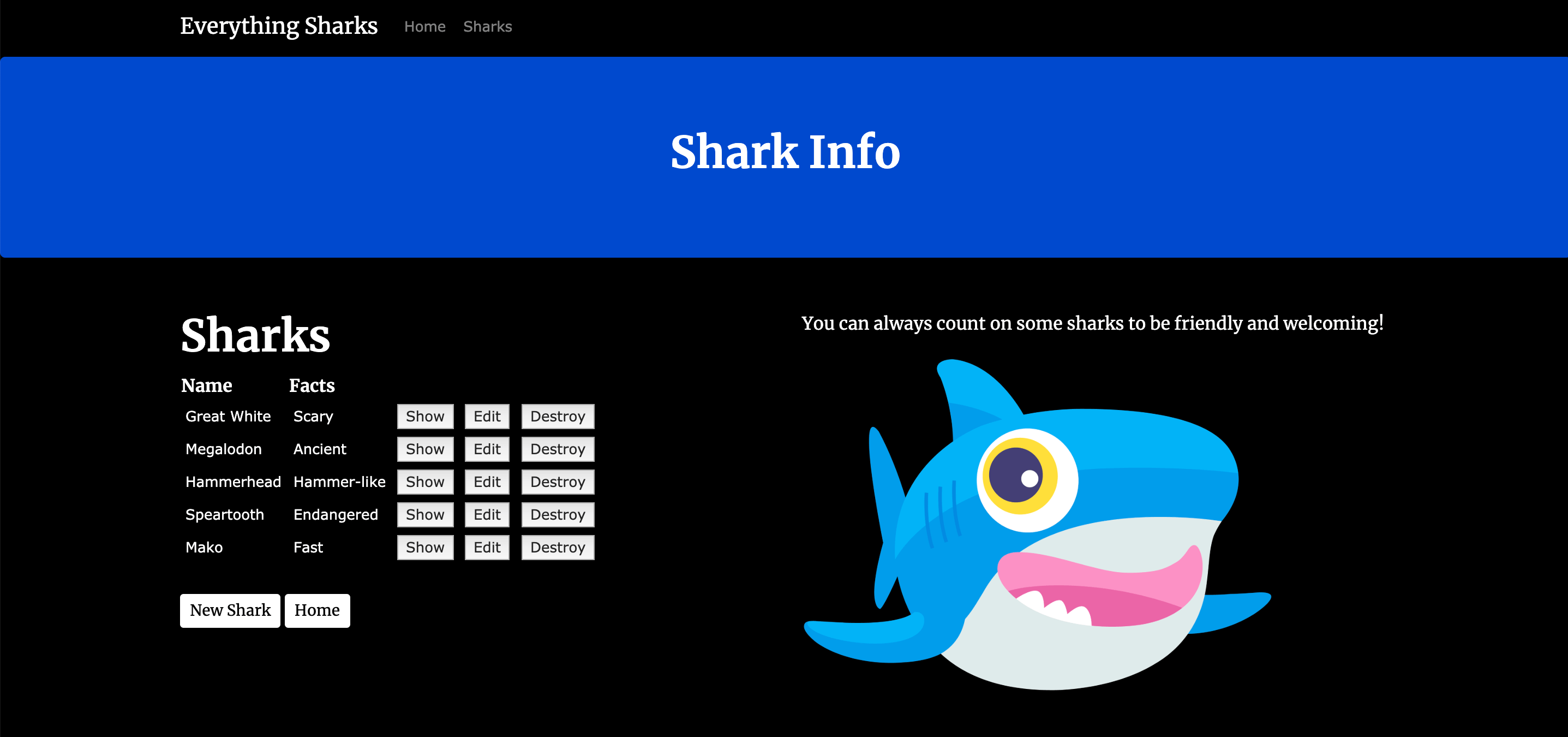Click the Home button at bottom
Viewport: 1568px width, 737px height.
tap(317, 610)
